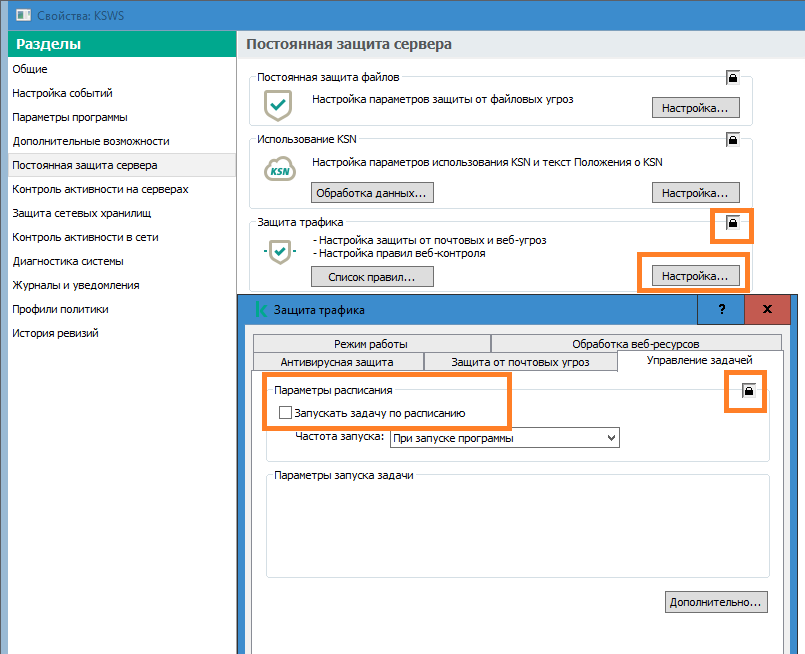Switch to Обработка веб-ресурсов tab
Image resolution: width=805 pixels, height=654 pixels.
click(x=636, y=343)
